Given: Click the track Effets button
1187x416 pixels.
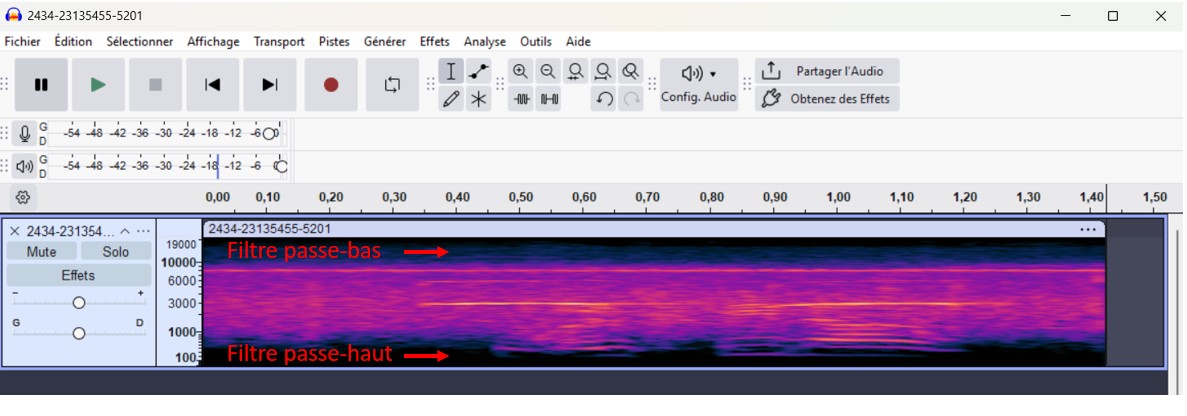Looking at the screenshot, I should click(x=79, y=275).
